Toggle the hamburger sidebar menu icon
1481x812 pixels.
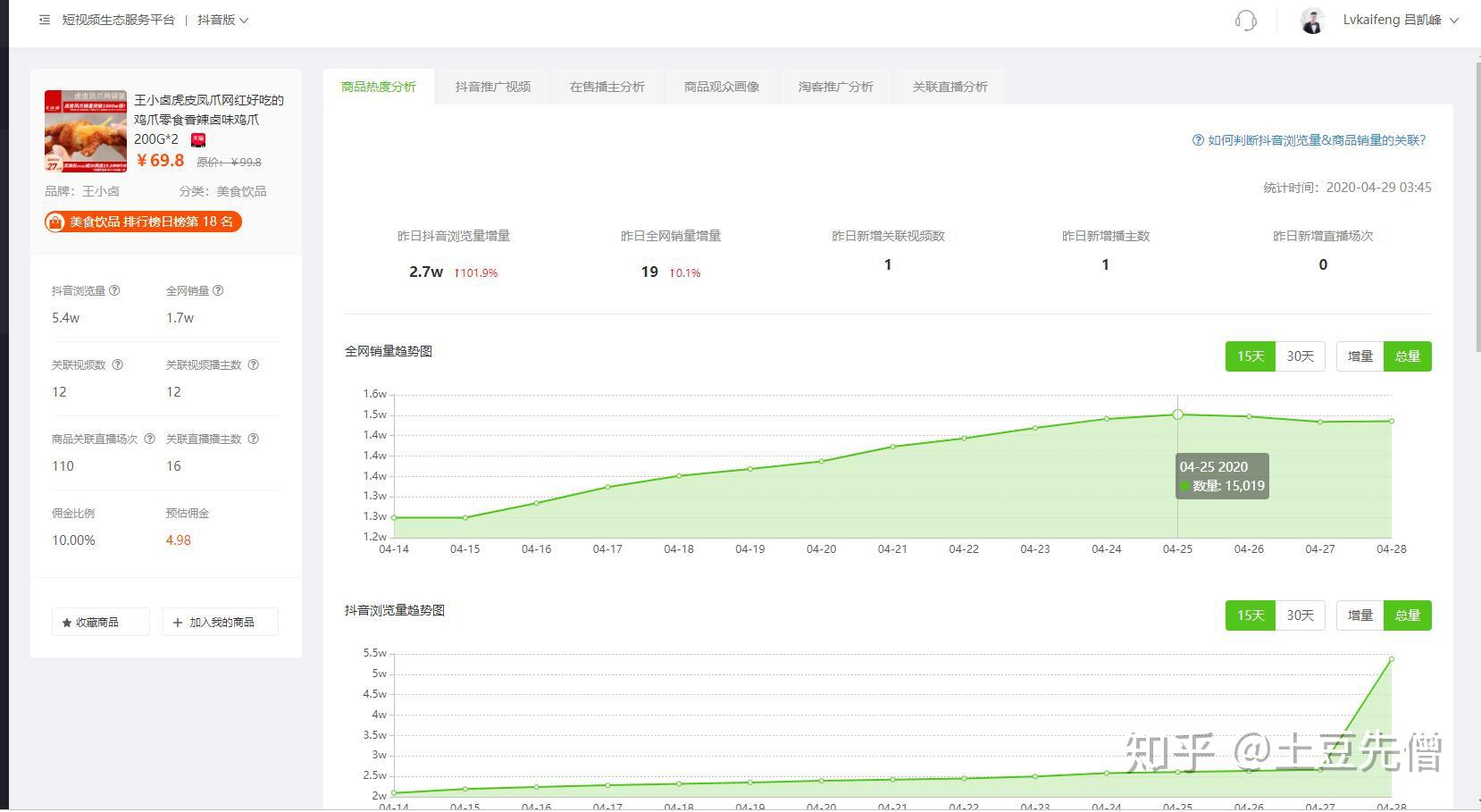pos(45,20)
